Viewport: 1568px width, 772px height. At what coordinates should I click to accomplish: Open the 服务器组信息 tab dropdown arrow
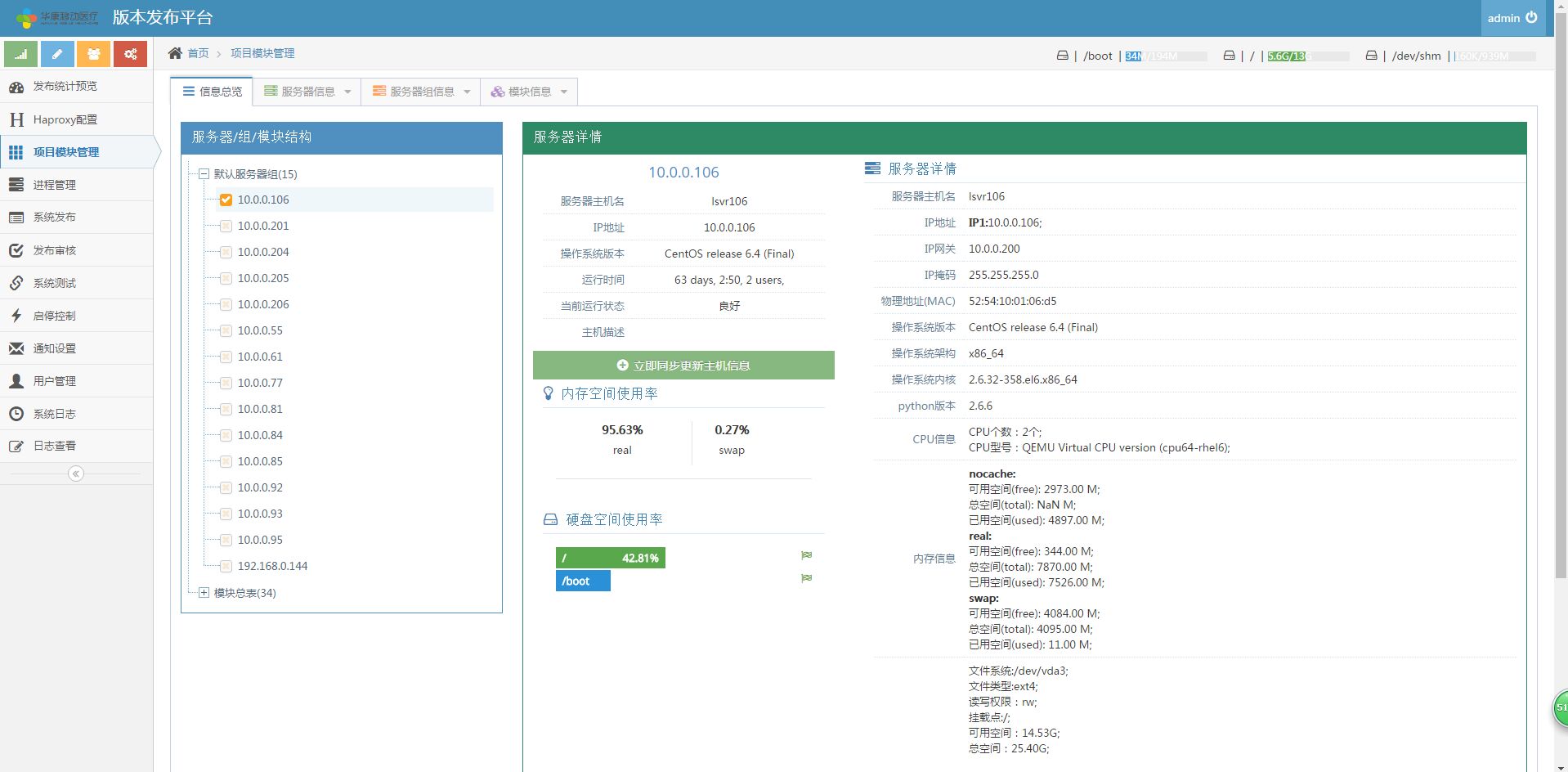point(467,92)
